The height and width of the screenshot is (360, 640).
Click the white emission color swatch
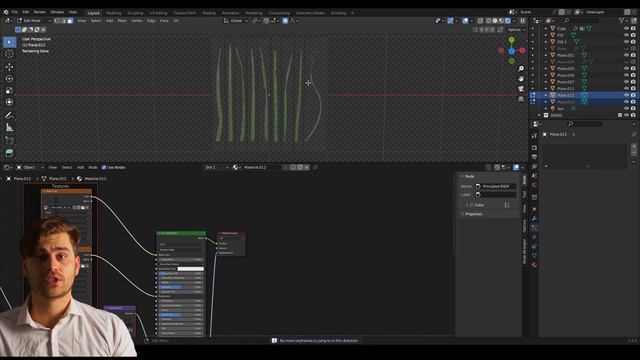[x=190, y=269]
